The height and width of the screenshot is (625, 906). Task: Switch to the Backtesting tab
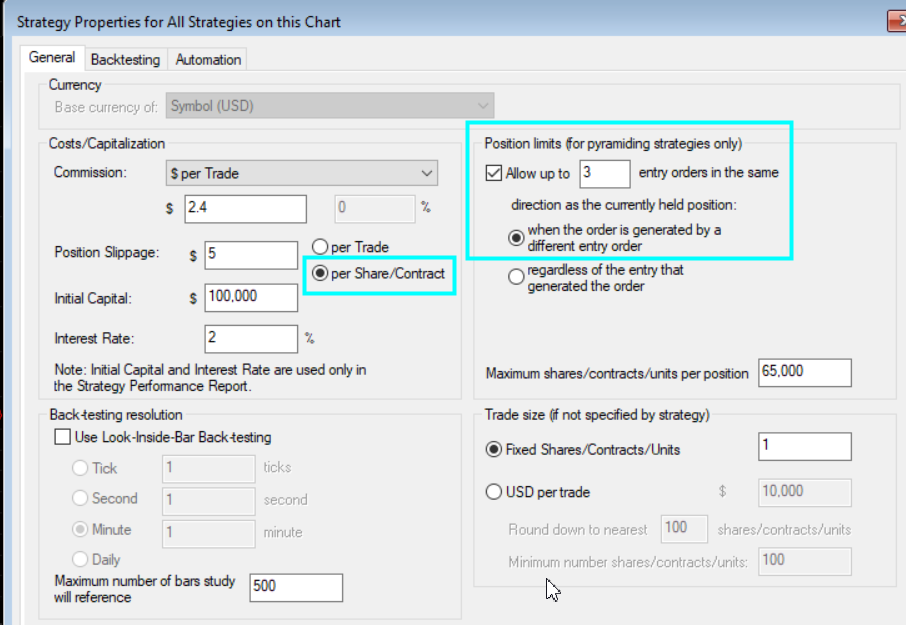click(125, 60)
